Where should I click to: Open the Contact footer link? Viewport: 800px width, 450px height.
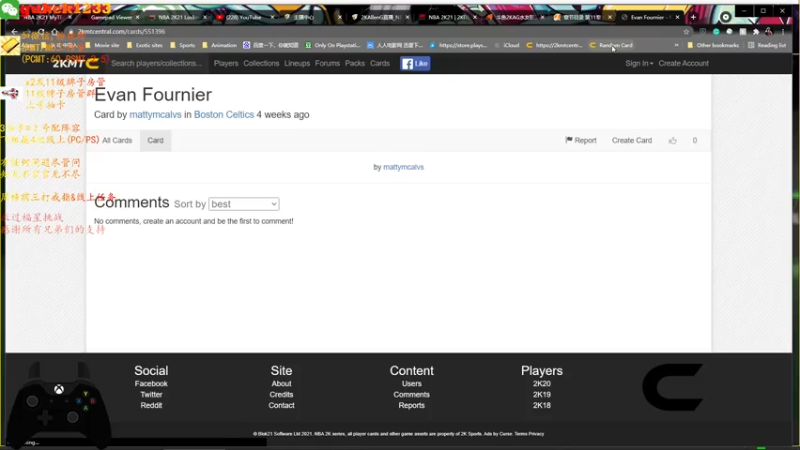(x=281, y=405)
